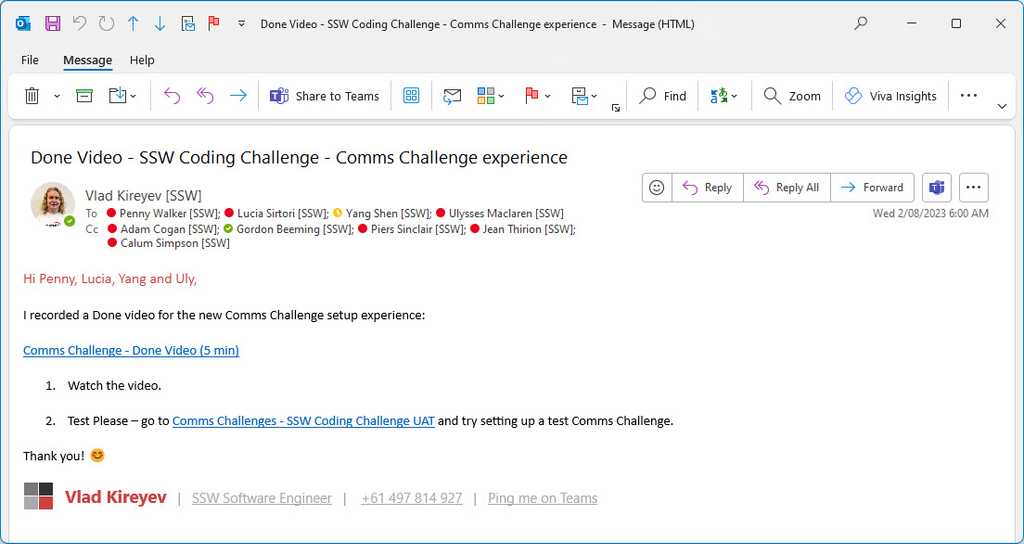Viewport: 1024px width, 544px height.
Task: Open the Comms Challenge - Done Video link
Action: click(x=131, y=350)
